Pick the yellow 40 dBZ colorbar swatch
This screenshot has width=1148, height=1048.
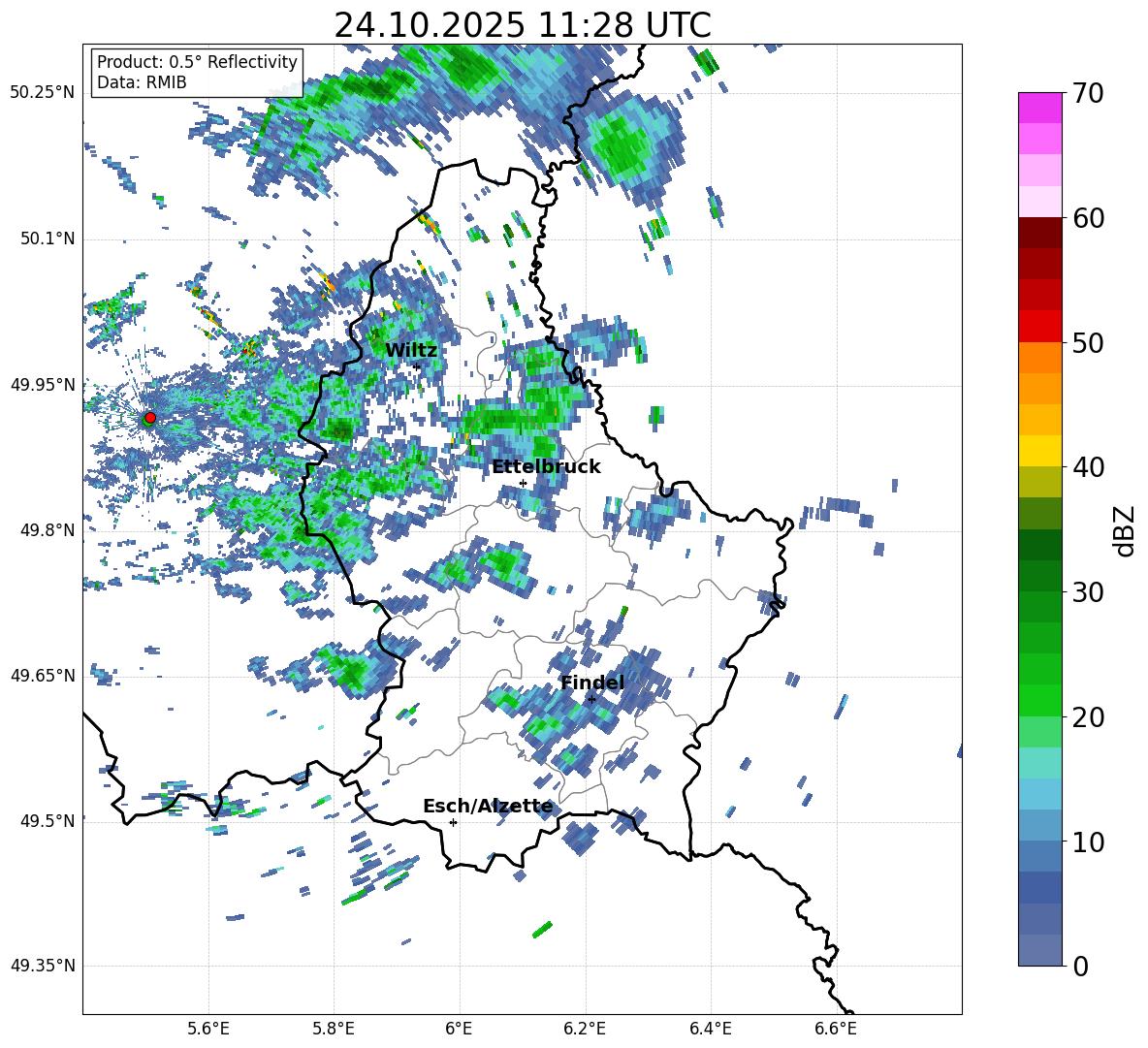[x=1040, y=451]
